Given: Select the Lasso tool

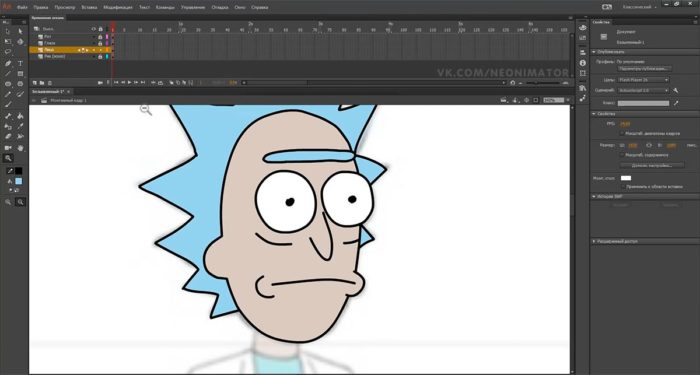Looking at the screenshot, I should pos(8,52).
